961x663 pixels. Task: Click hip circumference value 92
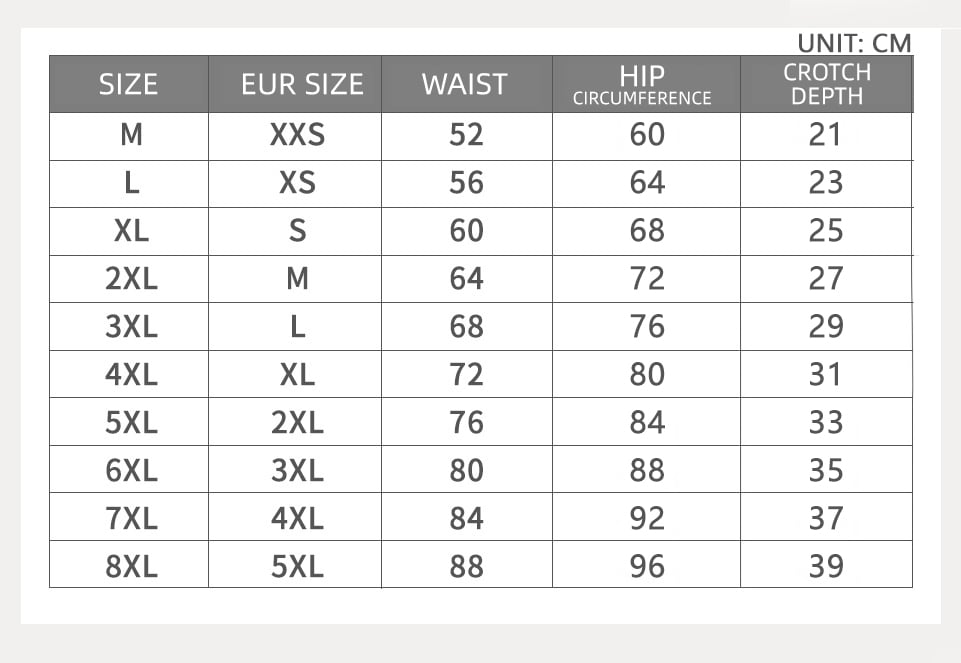point(647,519)
